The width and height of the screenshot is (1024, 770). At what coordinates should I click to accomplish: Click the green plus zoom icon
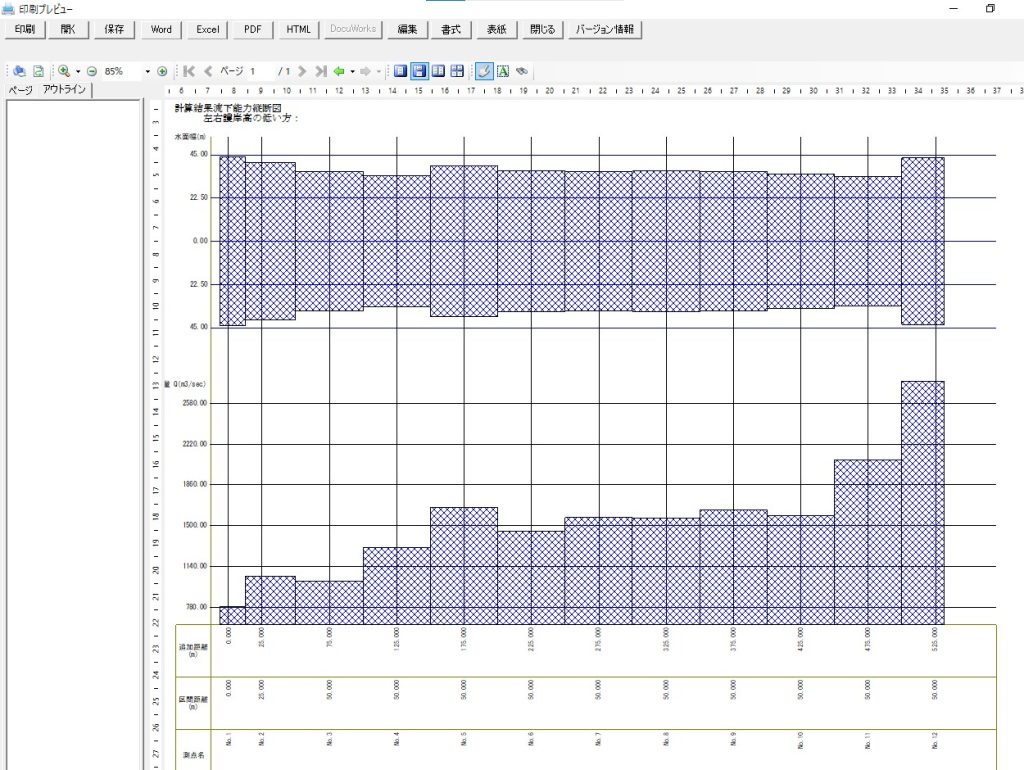(x=162, y=72)
